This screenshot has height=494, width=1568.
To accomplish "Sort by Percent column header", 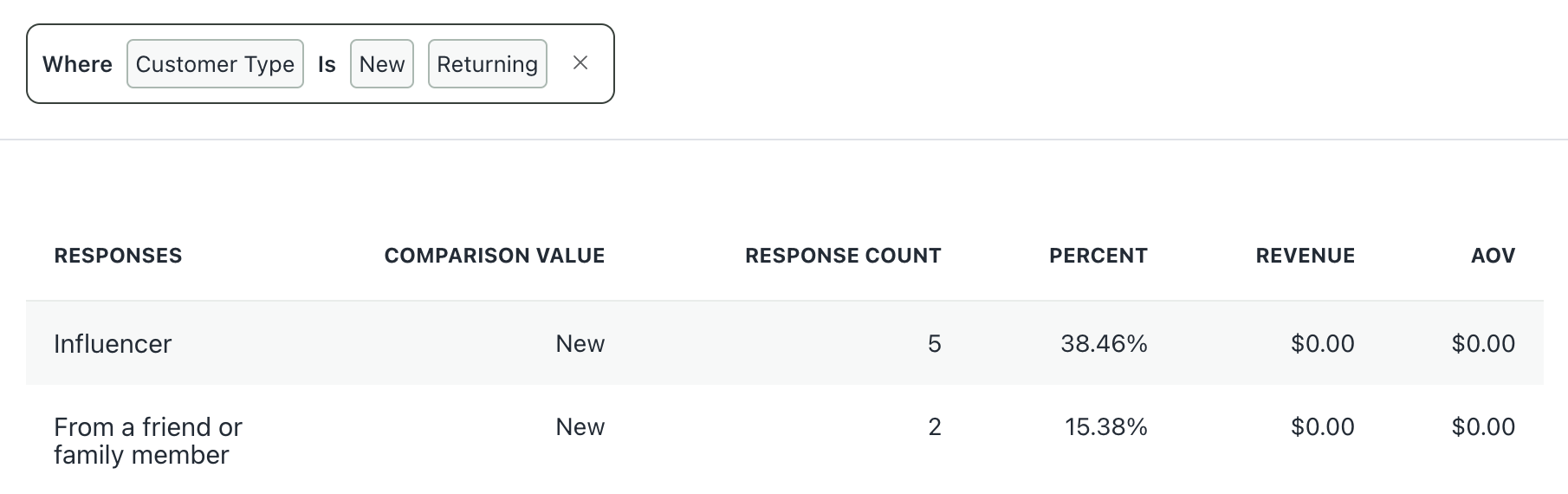I will [1098, 256].
